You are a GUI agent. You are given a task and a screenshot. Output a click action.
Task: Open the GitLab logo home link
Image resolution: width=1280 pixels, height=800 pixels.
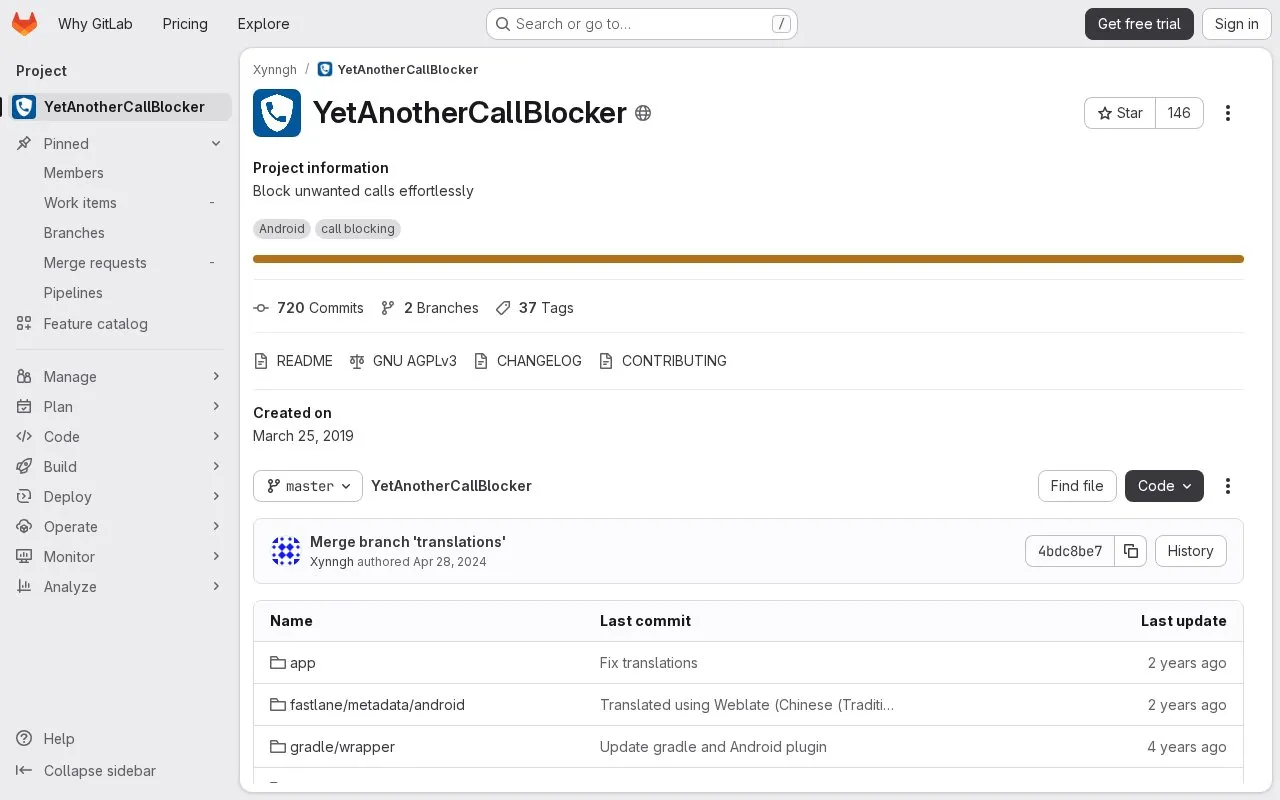(25, 24)
